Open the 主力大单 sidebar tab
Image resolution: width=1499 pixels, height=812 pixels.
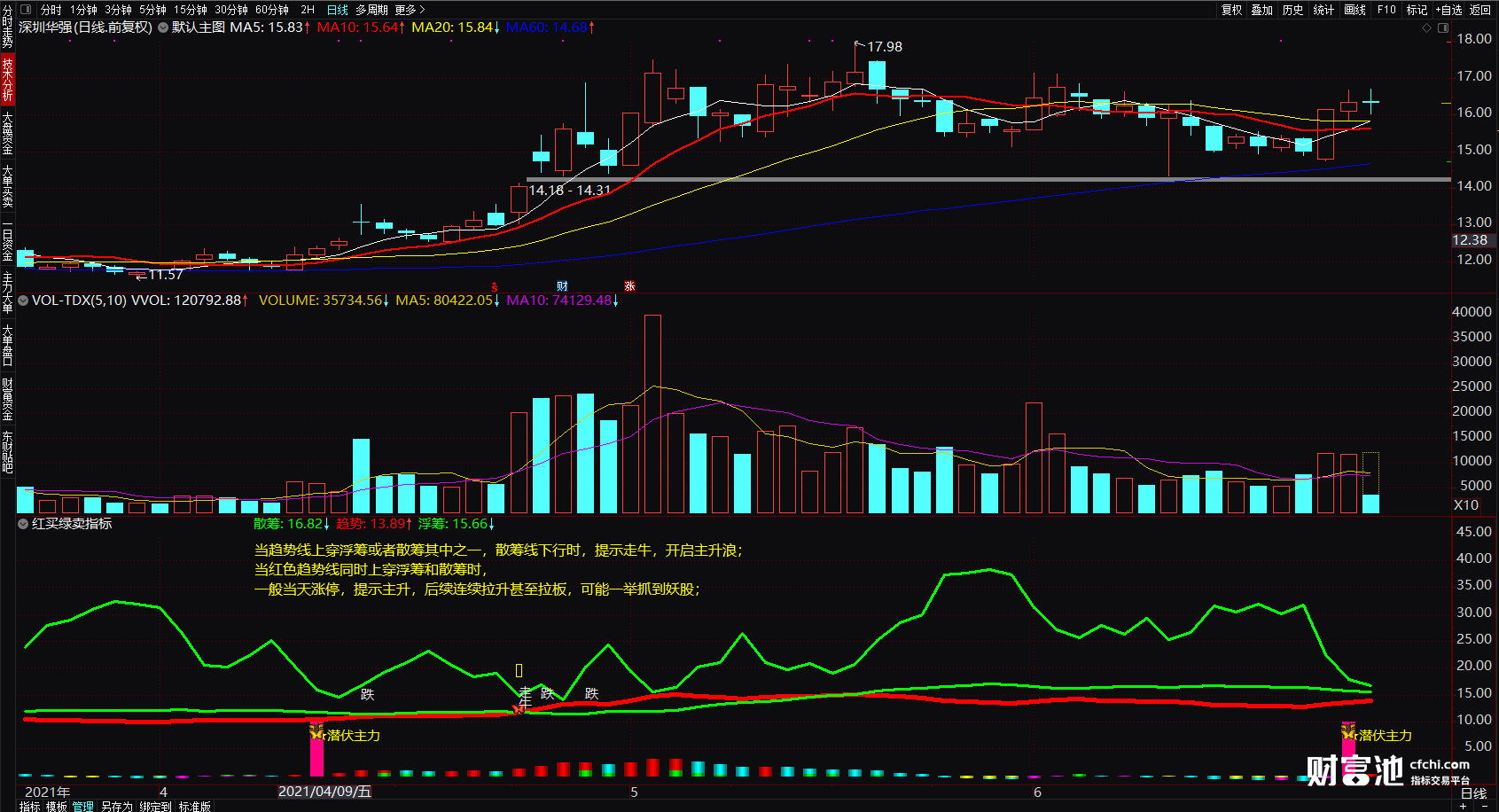coord(7,293)
